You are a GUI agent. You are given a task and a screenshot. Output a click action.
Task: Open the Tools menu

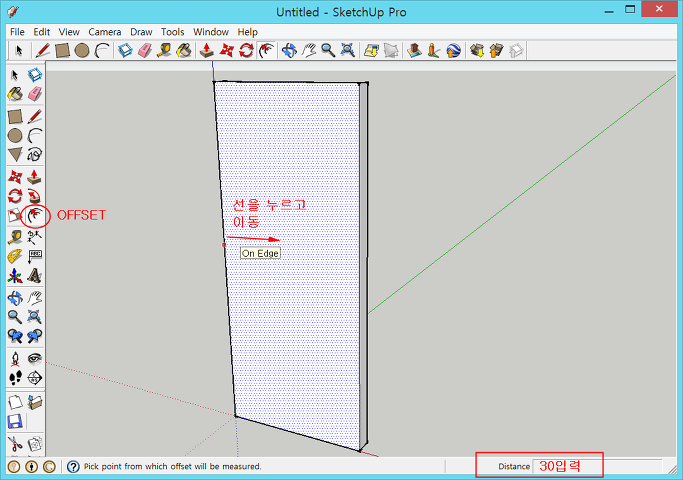(172, 32)
